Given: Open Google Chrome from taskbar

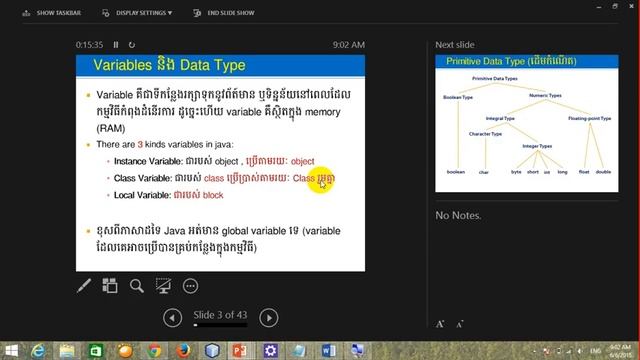Looking at the screenshot, I should click(154, 351).
